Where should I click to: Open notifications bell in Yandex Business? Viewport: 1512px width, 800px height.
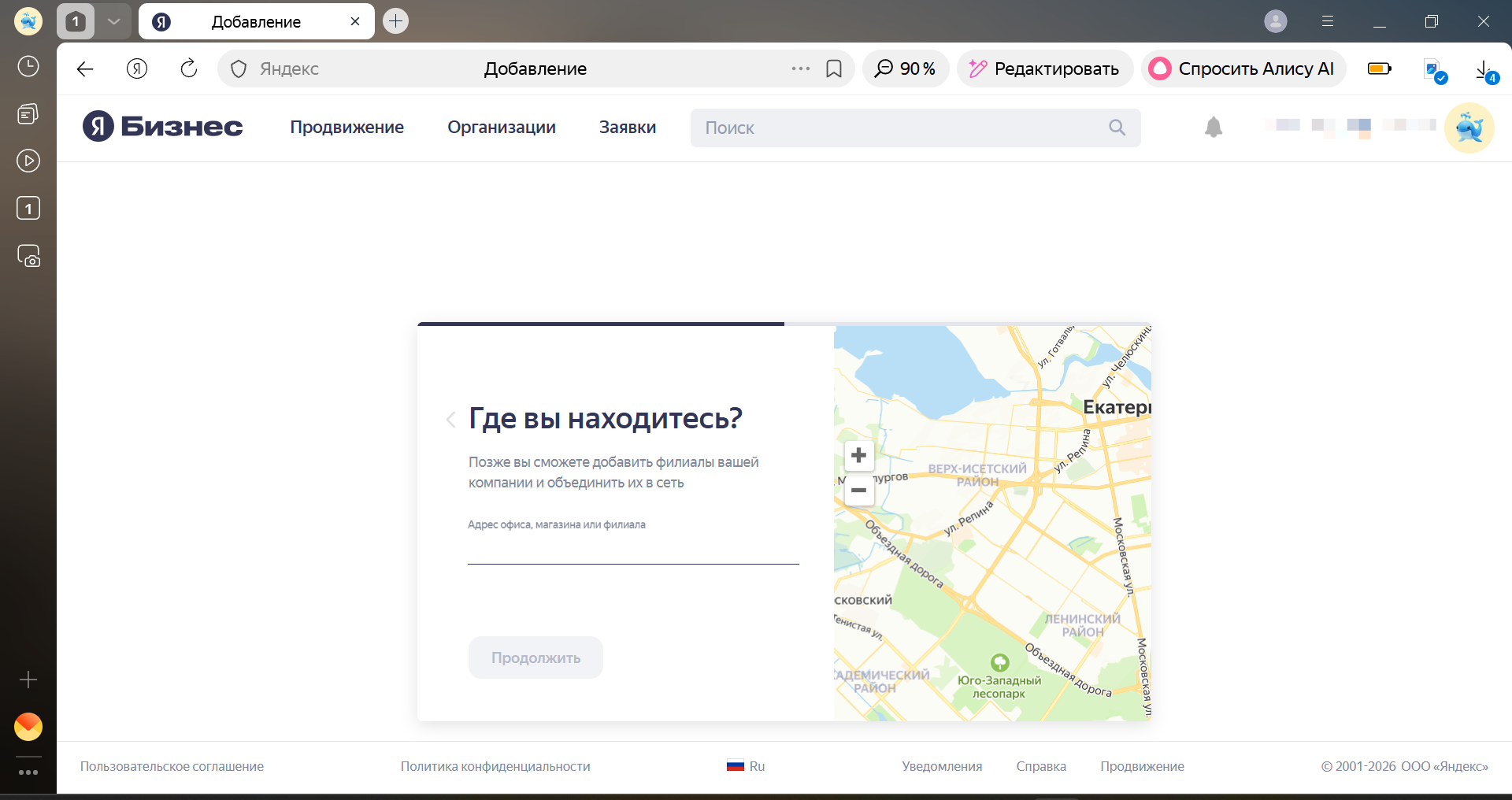(1213, 127)
